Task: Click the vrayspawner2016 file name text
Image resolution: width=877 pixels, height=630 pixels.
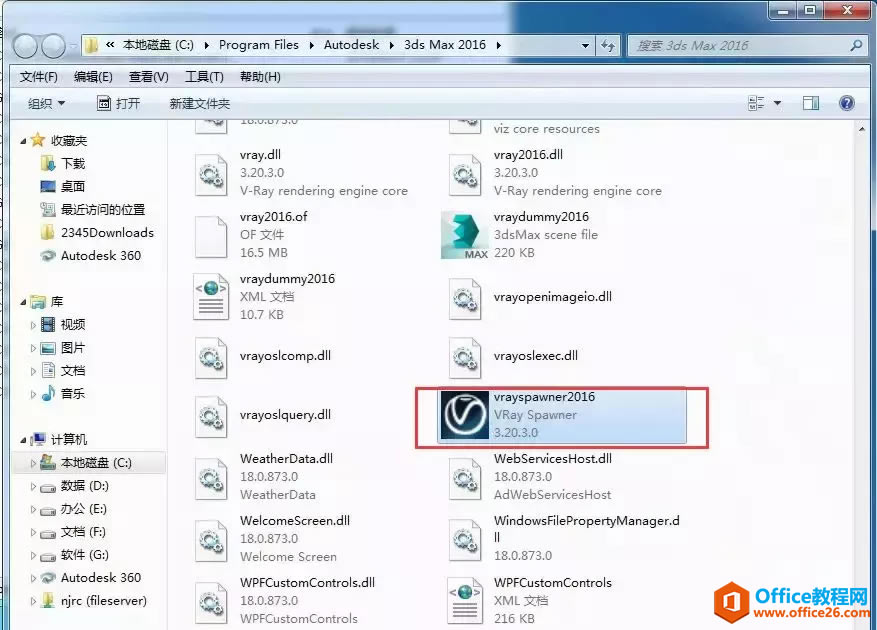Action: (x=544, y=397)
